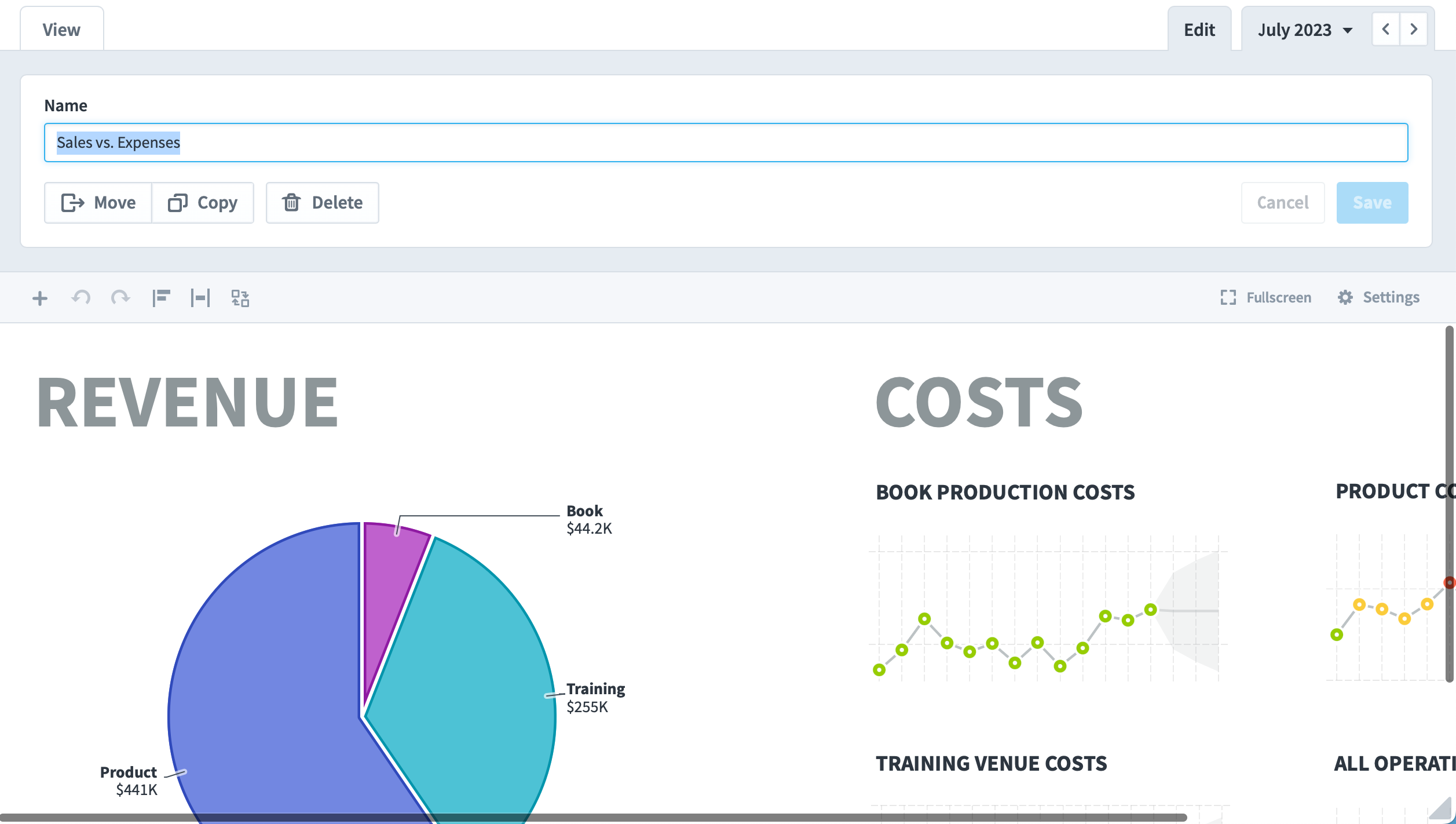Click the Copy button

[x=203, y=203]
